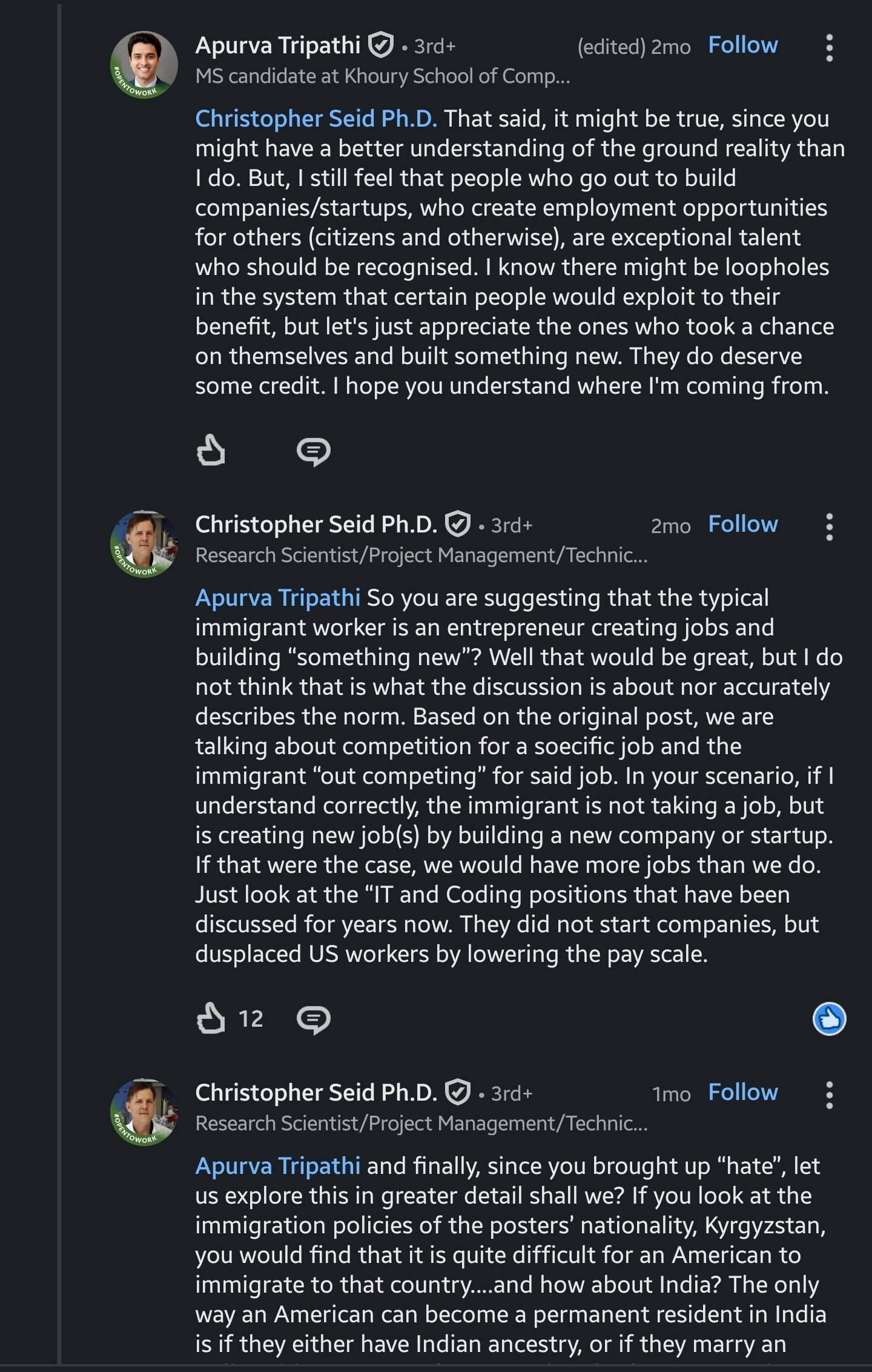Follow Christopher Seid from 1mo comment

coord(743,1092)
